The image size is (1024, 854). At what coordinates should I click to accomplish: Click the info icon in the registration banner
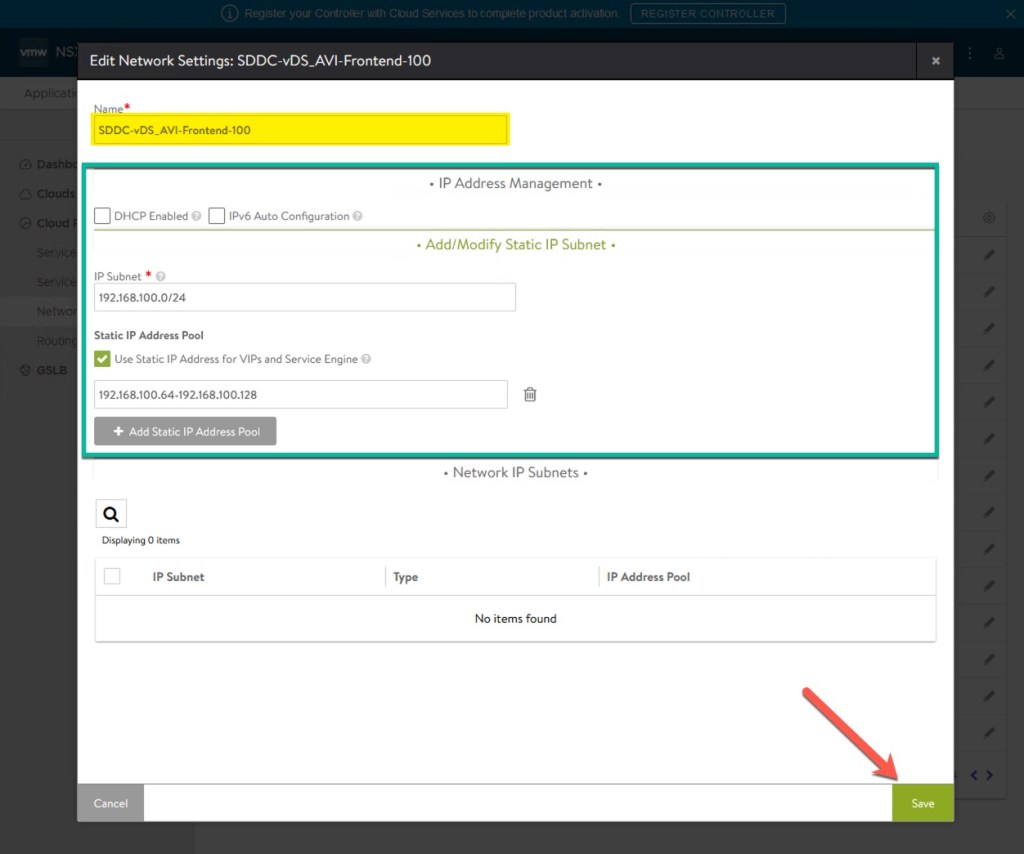pyautogui.click(x=230, y=14)
